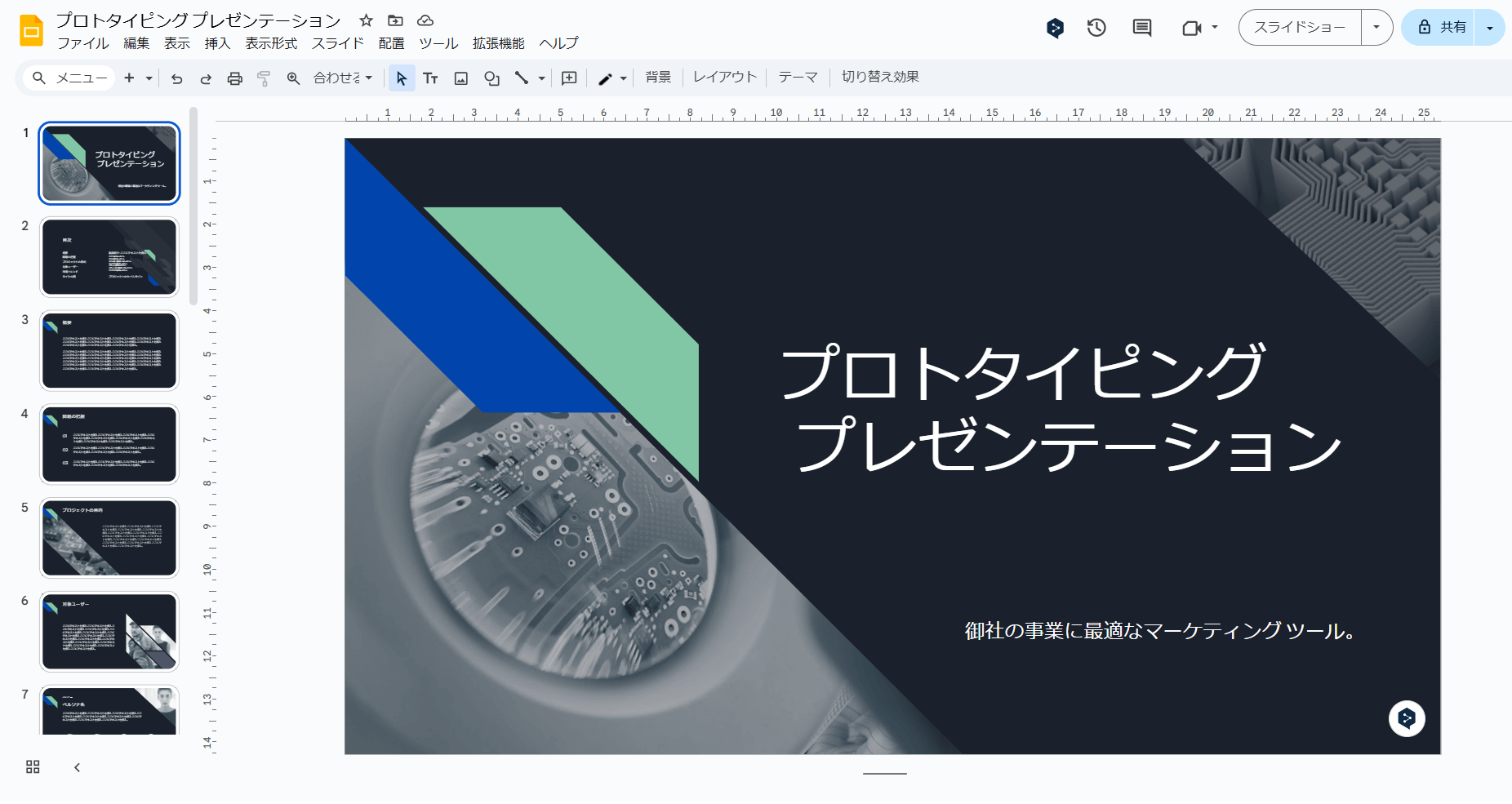Click the メニュー search field
The image size is (1512, 804).
(69, 78)
